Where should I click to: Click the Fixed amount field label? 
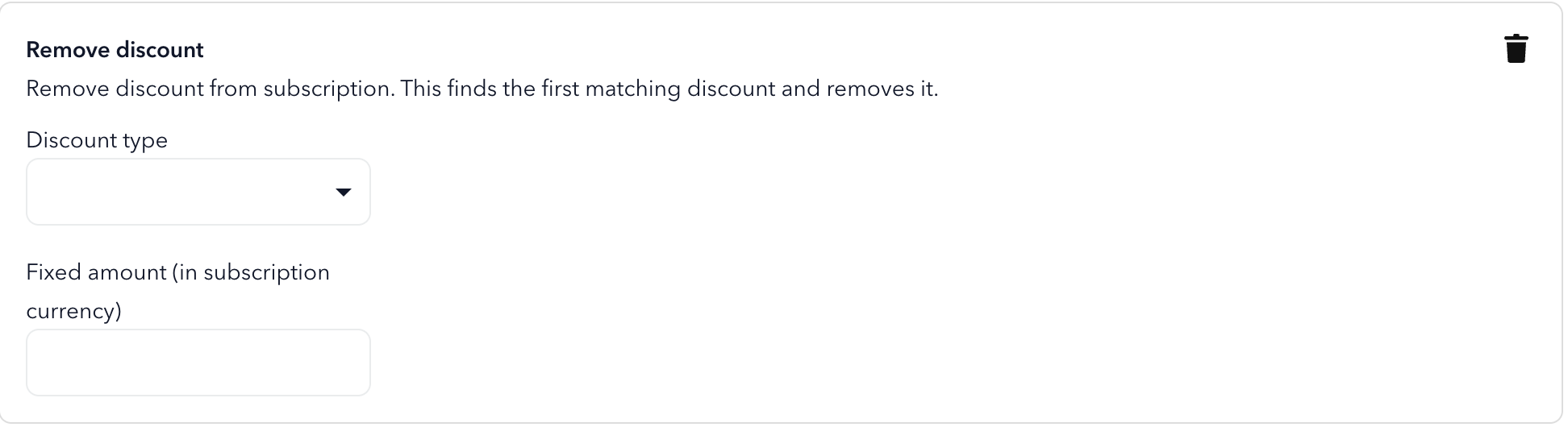point(177,292)
